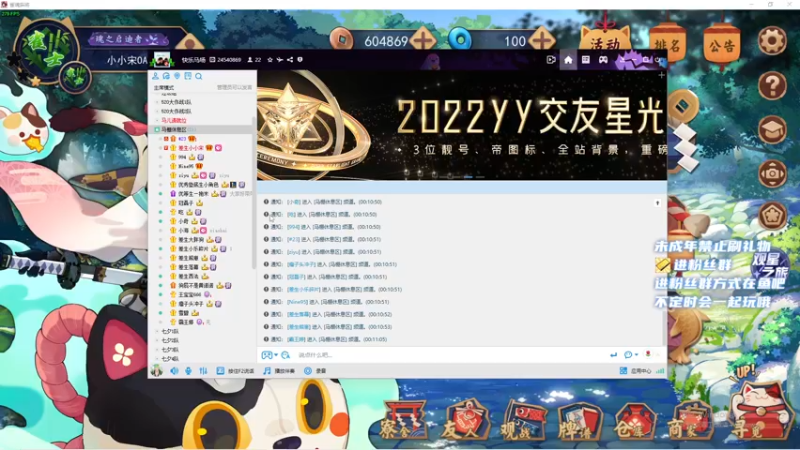Click the 2022YY交友星光 banner
800x450 pixels.
pos(462,125)
